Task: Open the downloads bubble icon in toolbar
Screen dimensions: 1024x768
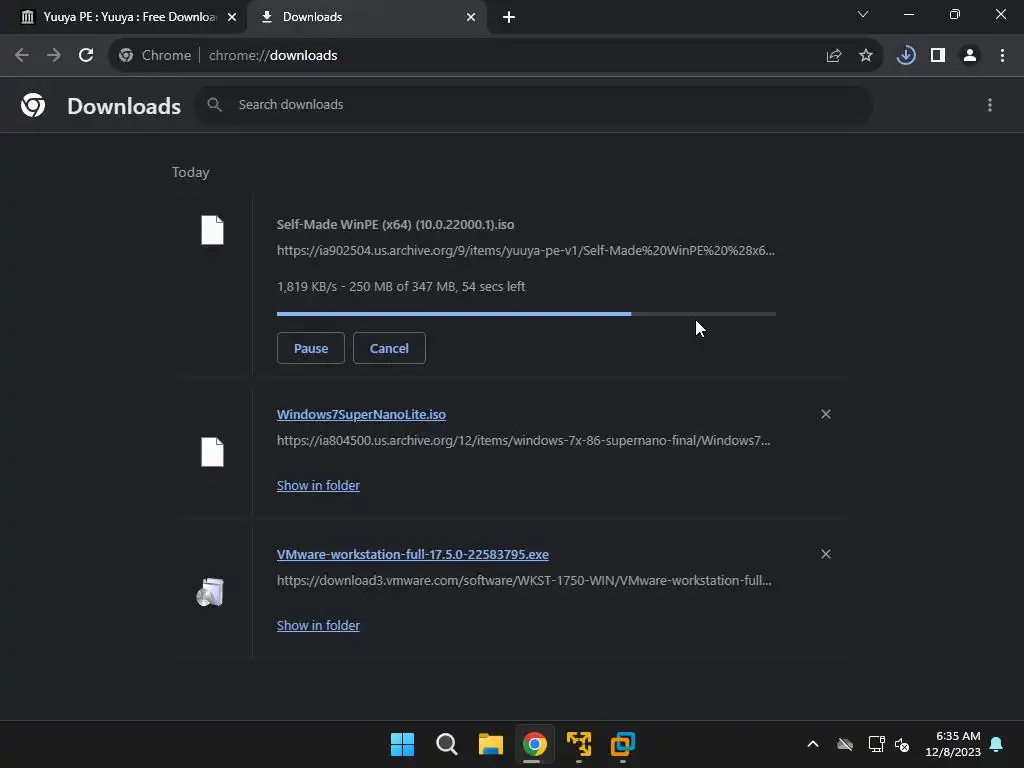Action: tap(906, 56)
